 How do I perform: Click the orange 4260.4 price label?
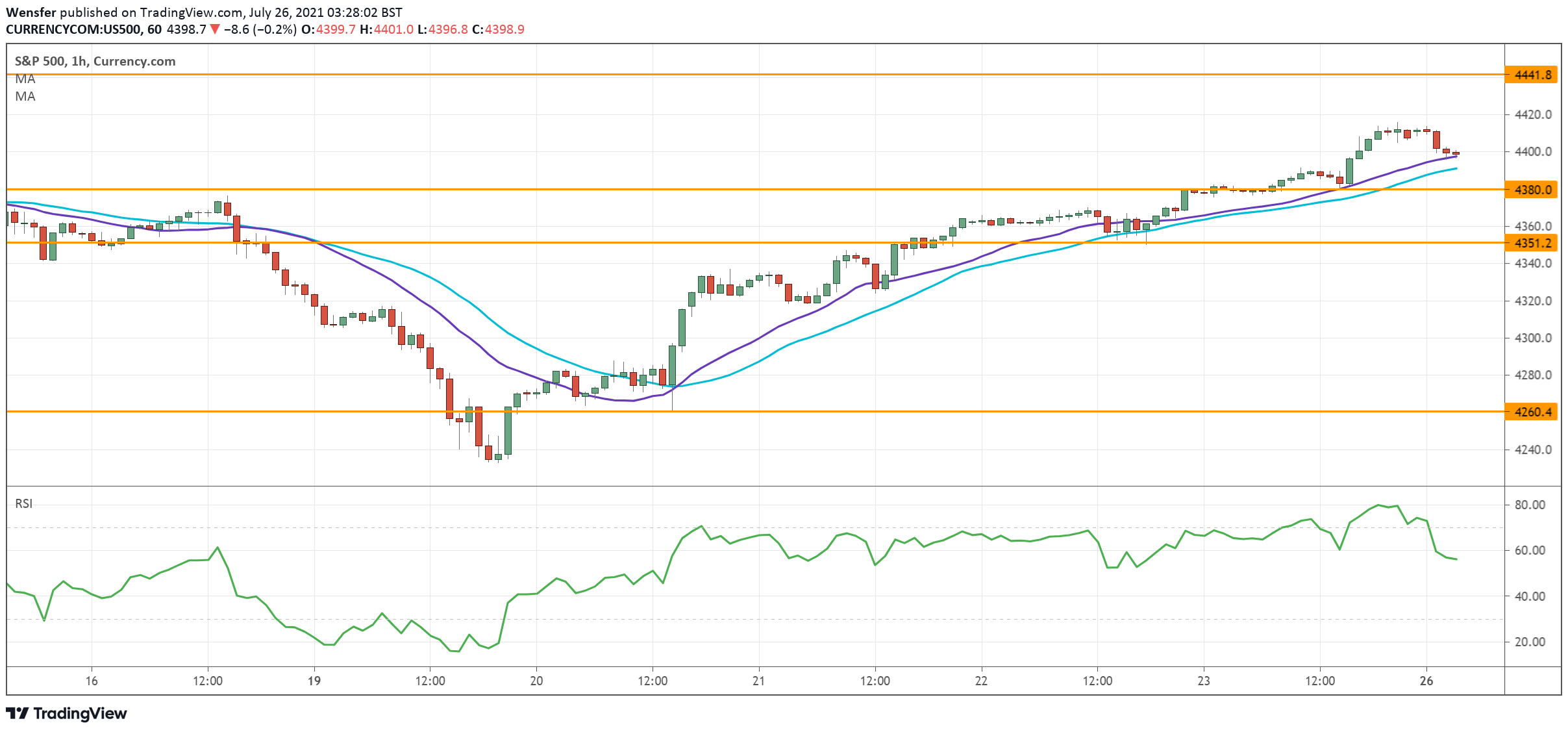coord(1531,412)
